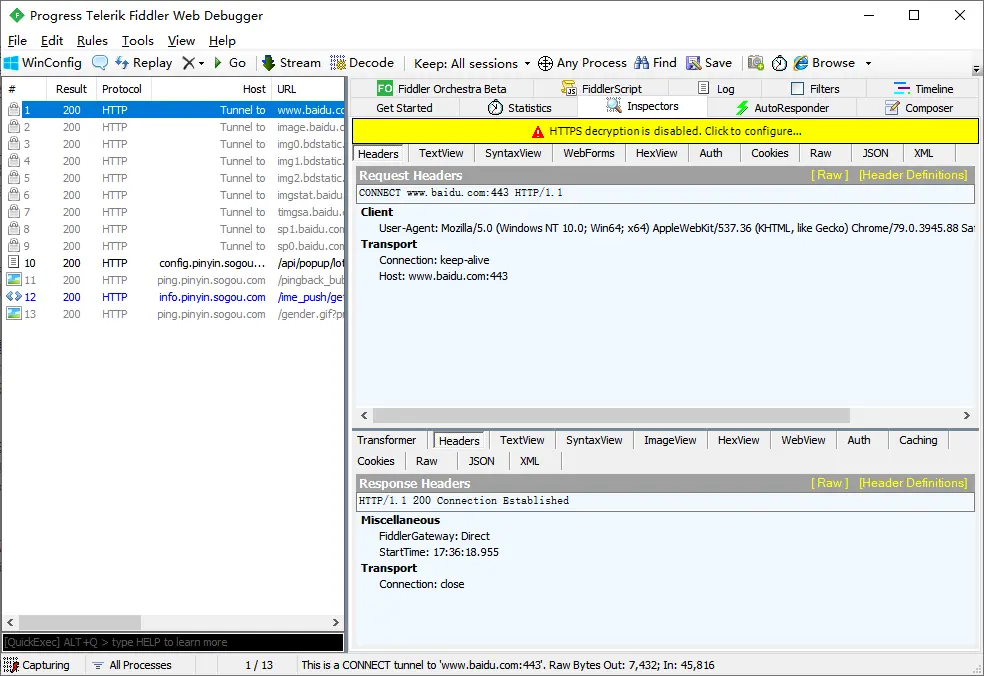This screenshot has width=984, height=676.
Task: Click the FiddlerScript JS icon
Action: [x=569, y=89]
